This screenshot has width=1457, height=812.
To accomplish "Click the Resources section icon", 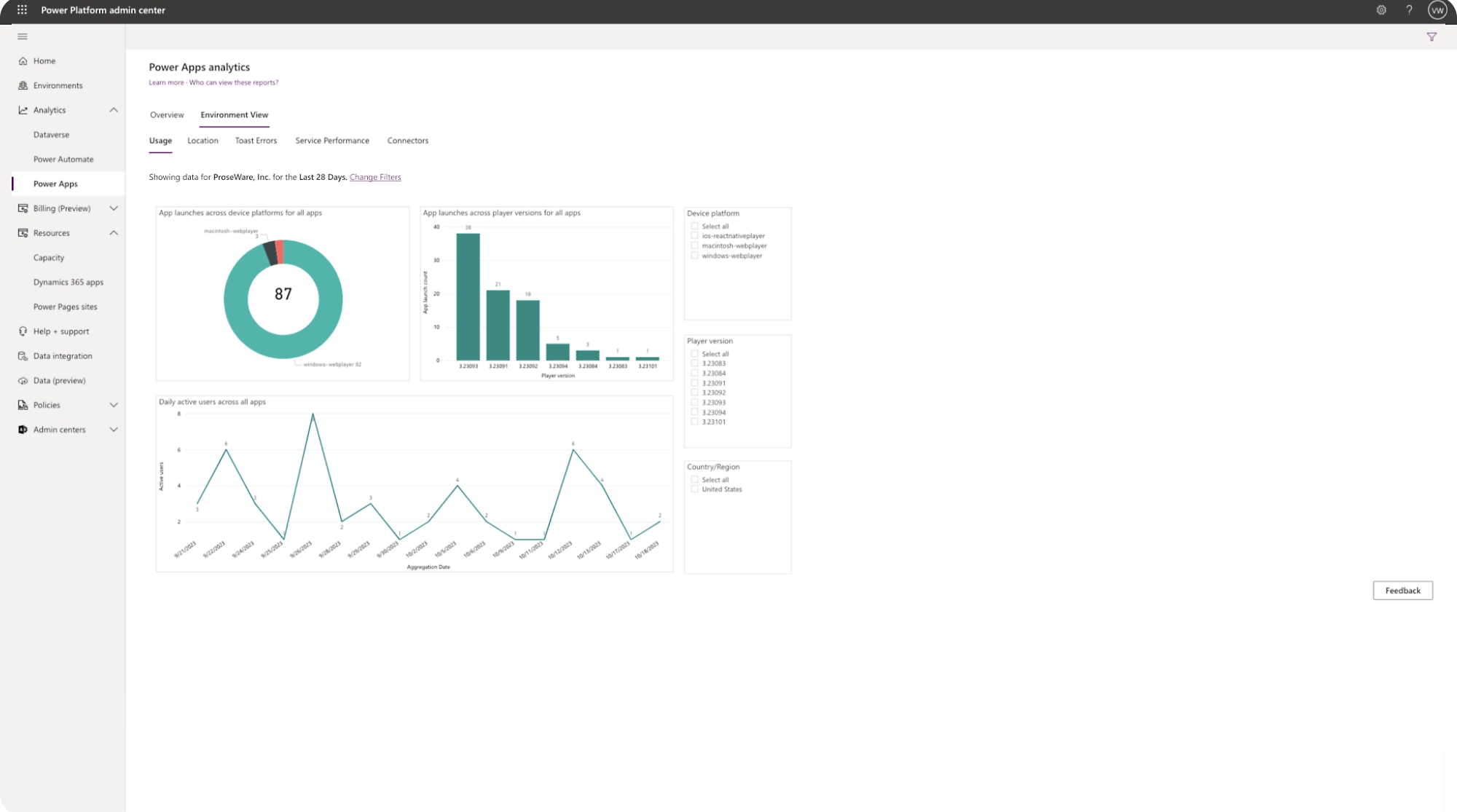I will 22,233.
